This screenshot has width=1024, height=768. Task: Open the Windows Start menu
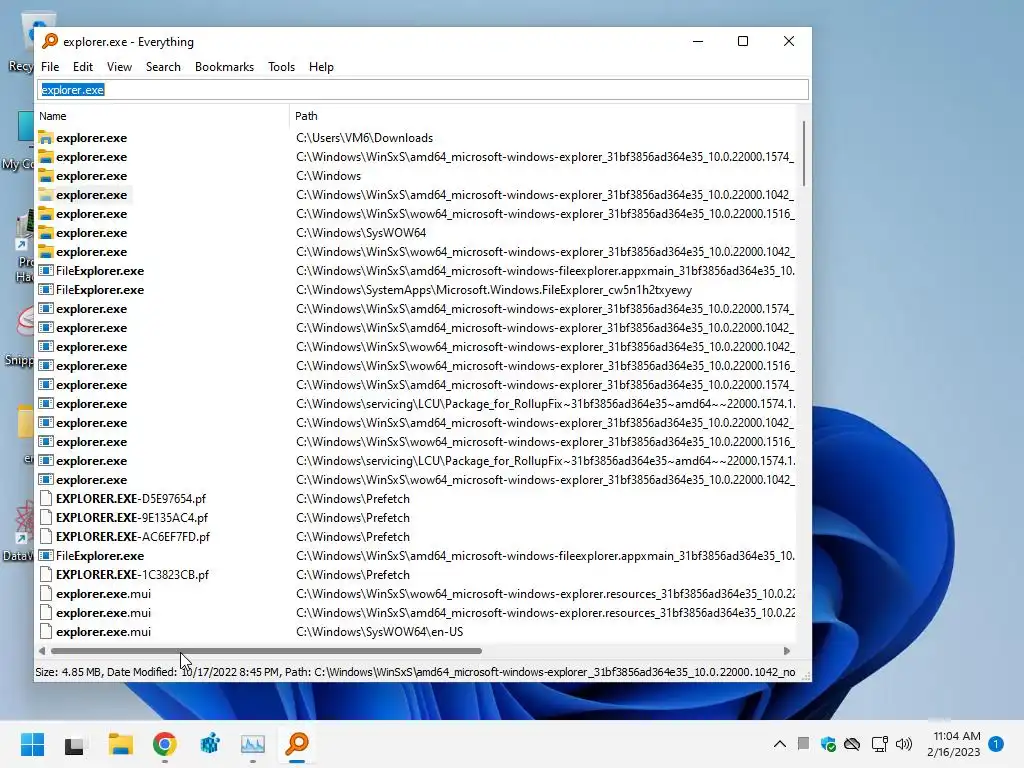tap(32, 744)
